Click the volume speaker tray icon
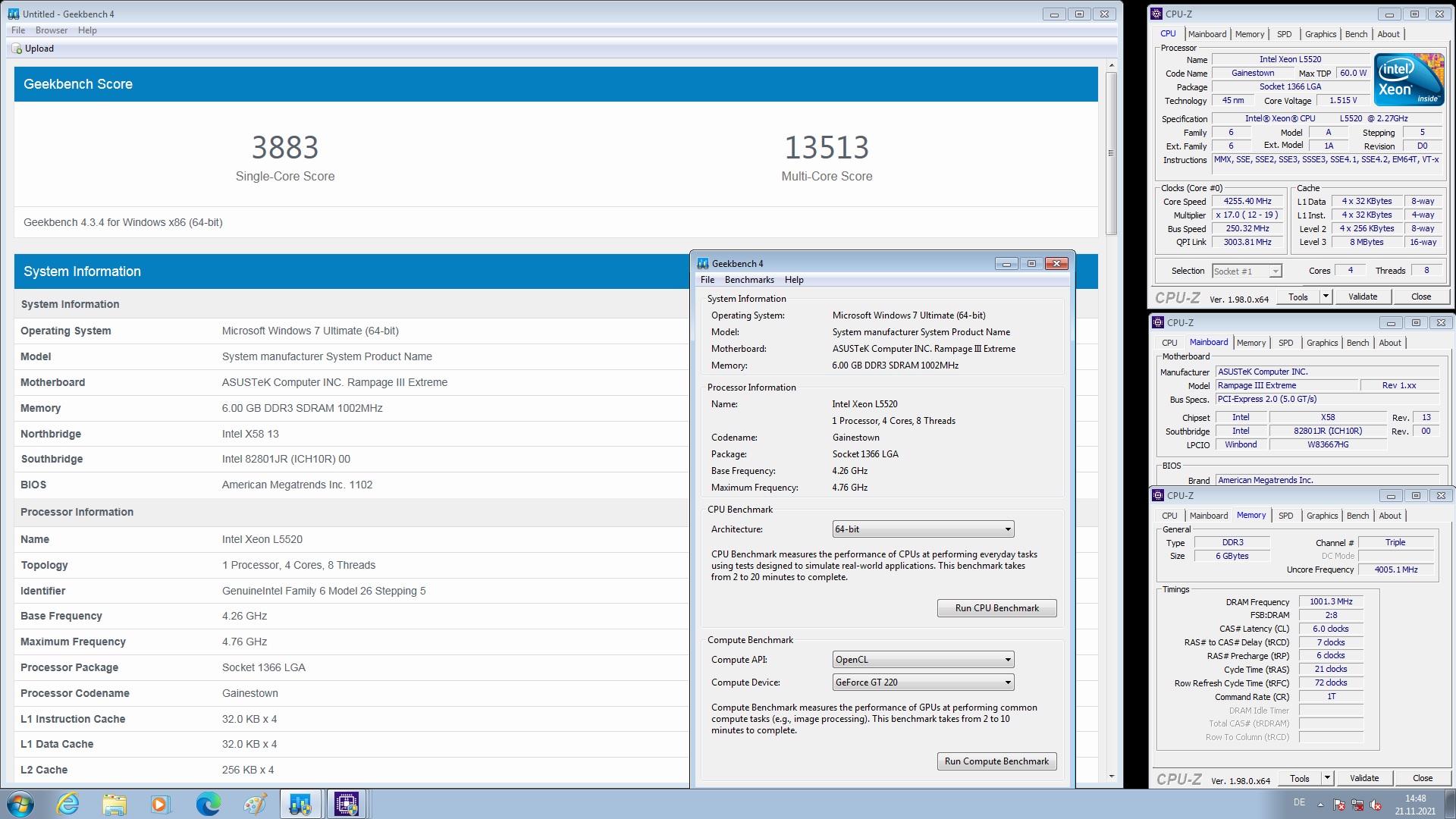 (1376, 805)
